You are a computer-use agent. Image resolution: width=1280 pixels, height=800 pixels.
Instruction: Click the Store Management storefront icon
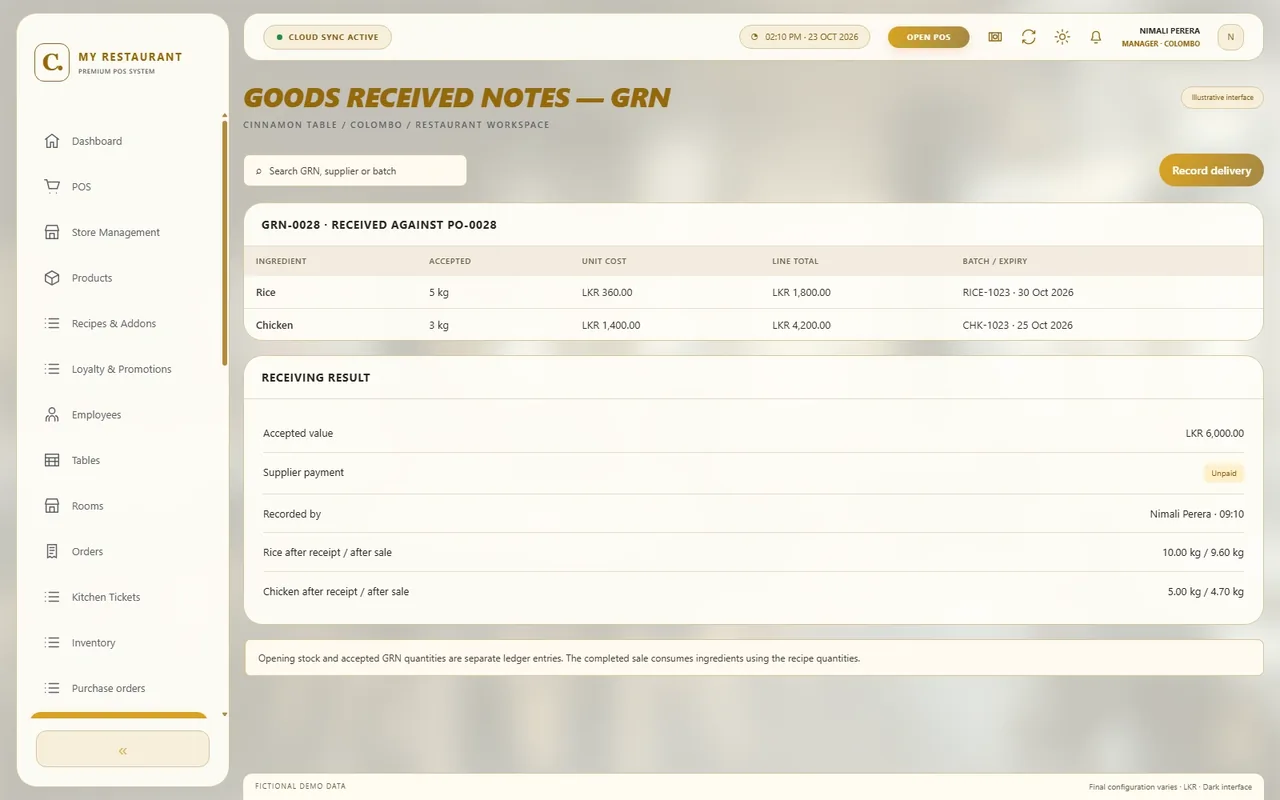click(x=52, y=232)
